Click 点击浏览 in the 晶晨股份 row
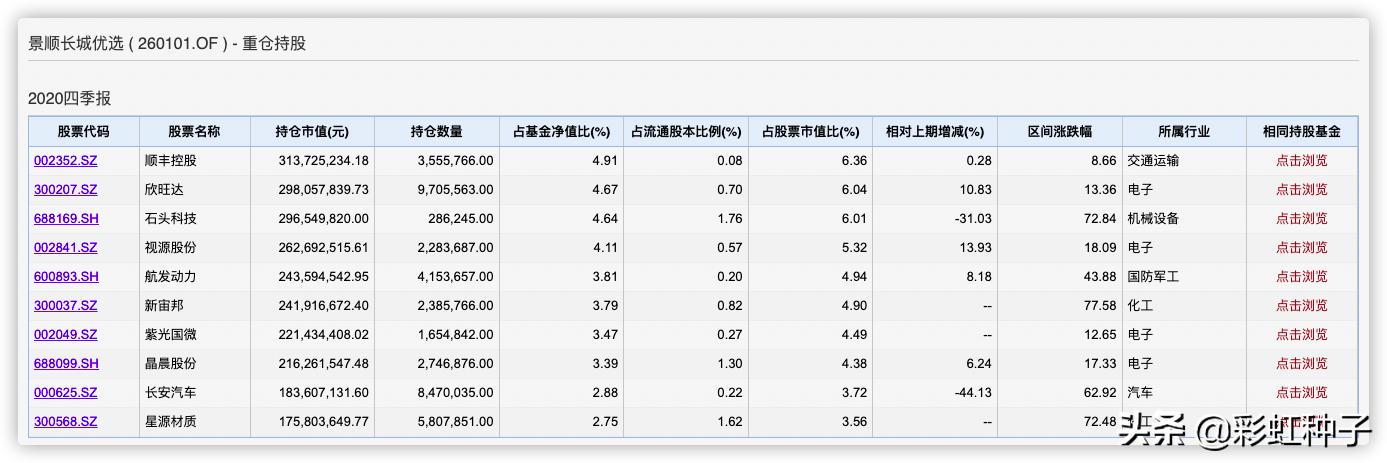The height and width of the screenshot is (463, 1387). click(x=1301, y=363)
